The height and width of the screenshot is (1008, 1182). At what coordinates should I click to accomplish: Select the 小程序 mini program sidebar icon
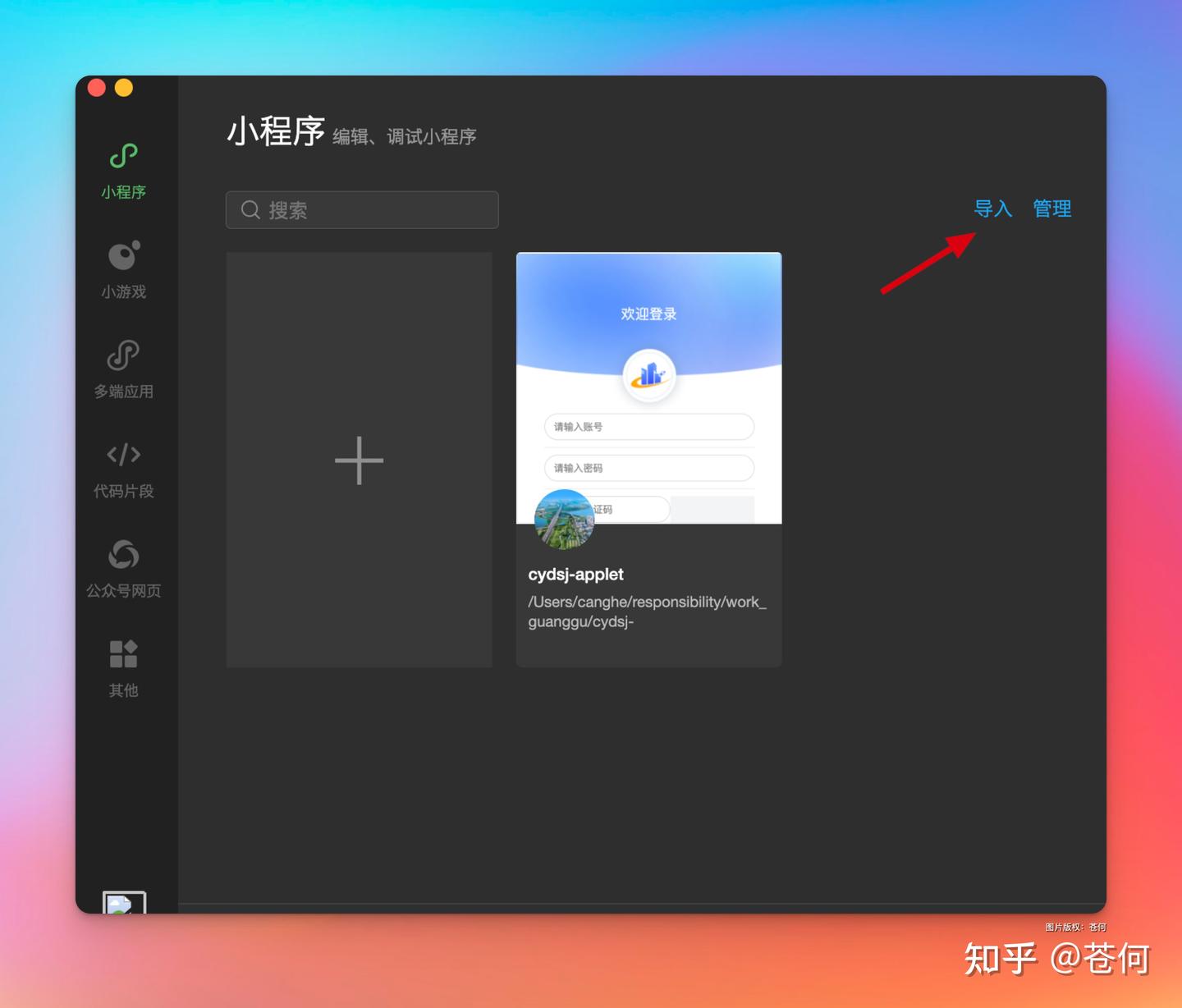pyautogui.click(x=123, y=156)
